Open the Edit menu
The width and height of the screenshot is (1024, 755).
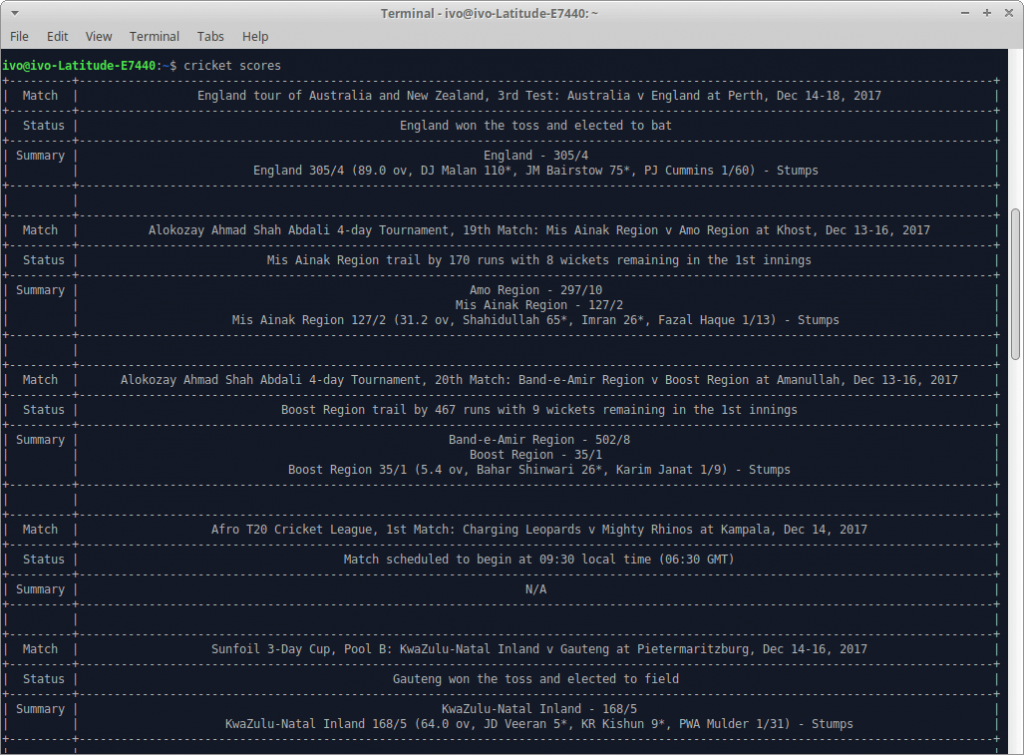(x=58, y=36)
